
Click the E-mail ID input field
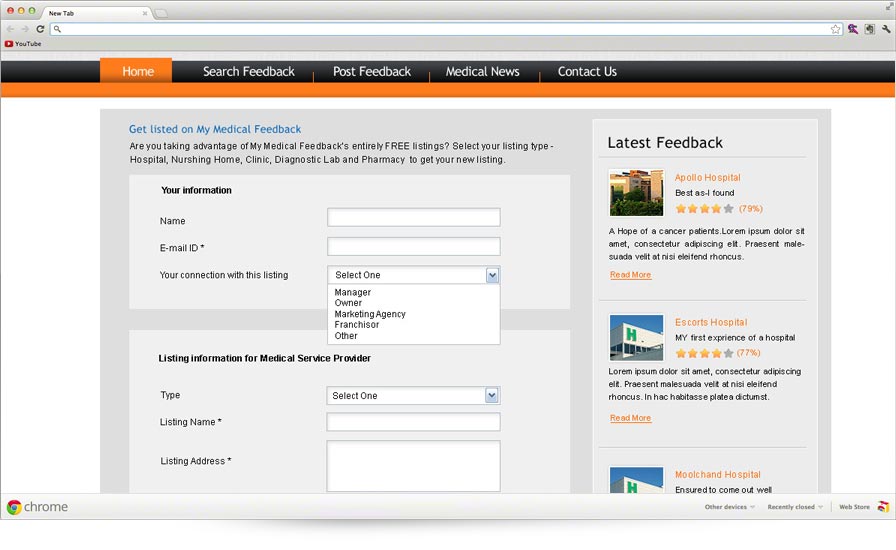[413, 247]
